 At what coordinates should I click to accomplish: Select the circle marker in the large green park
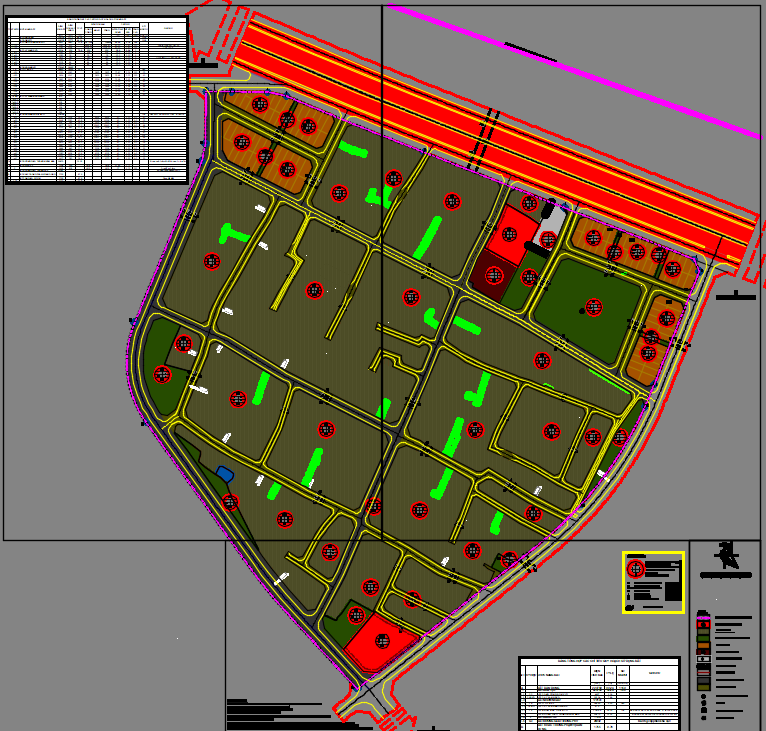(595, 307)
